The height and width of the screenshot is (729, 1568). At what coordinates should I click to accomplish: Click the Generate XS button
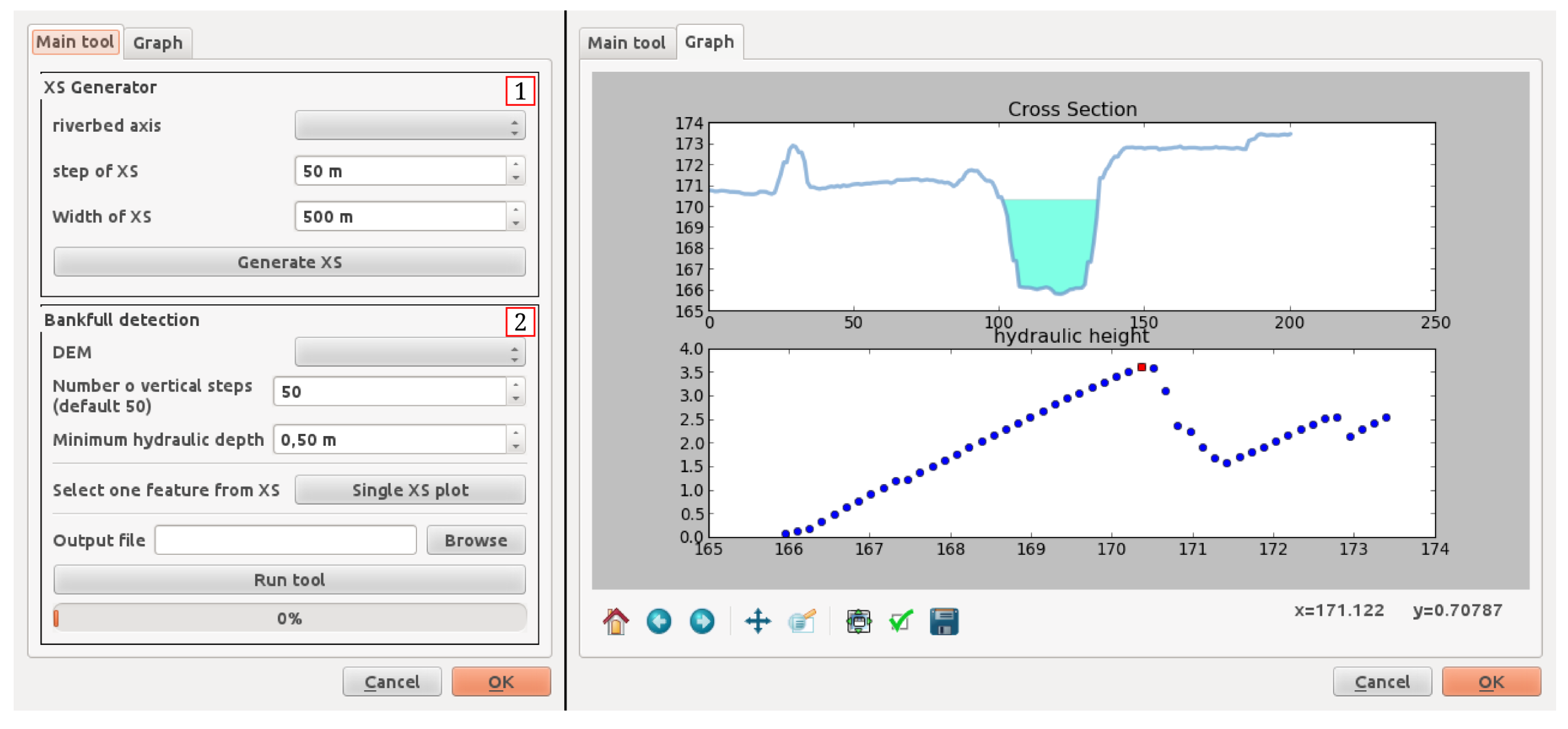(x=289, y=262)
